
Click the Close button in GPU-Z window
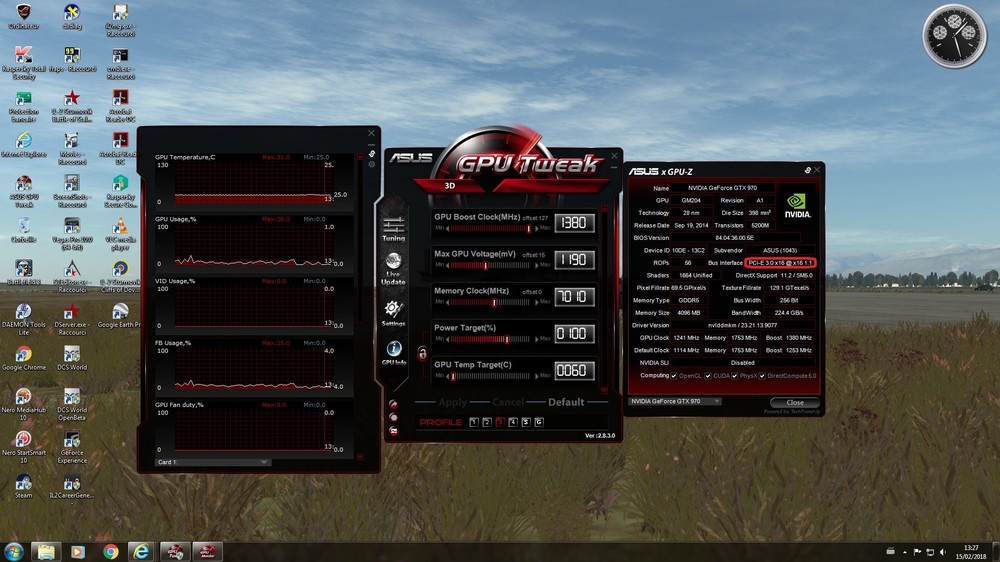coord(795,403)
